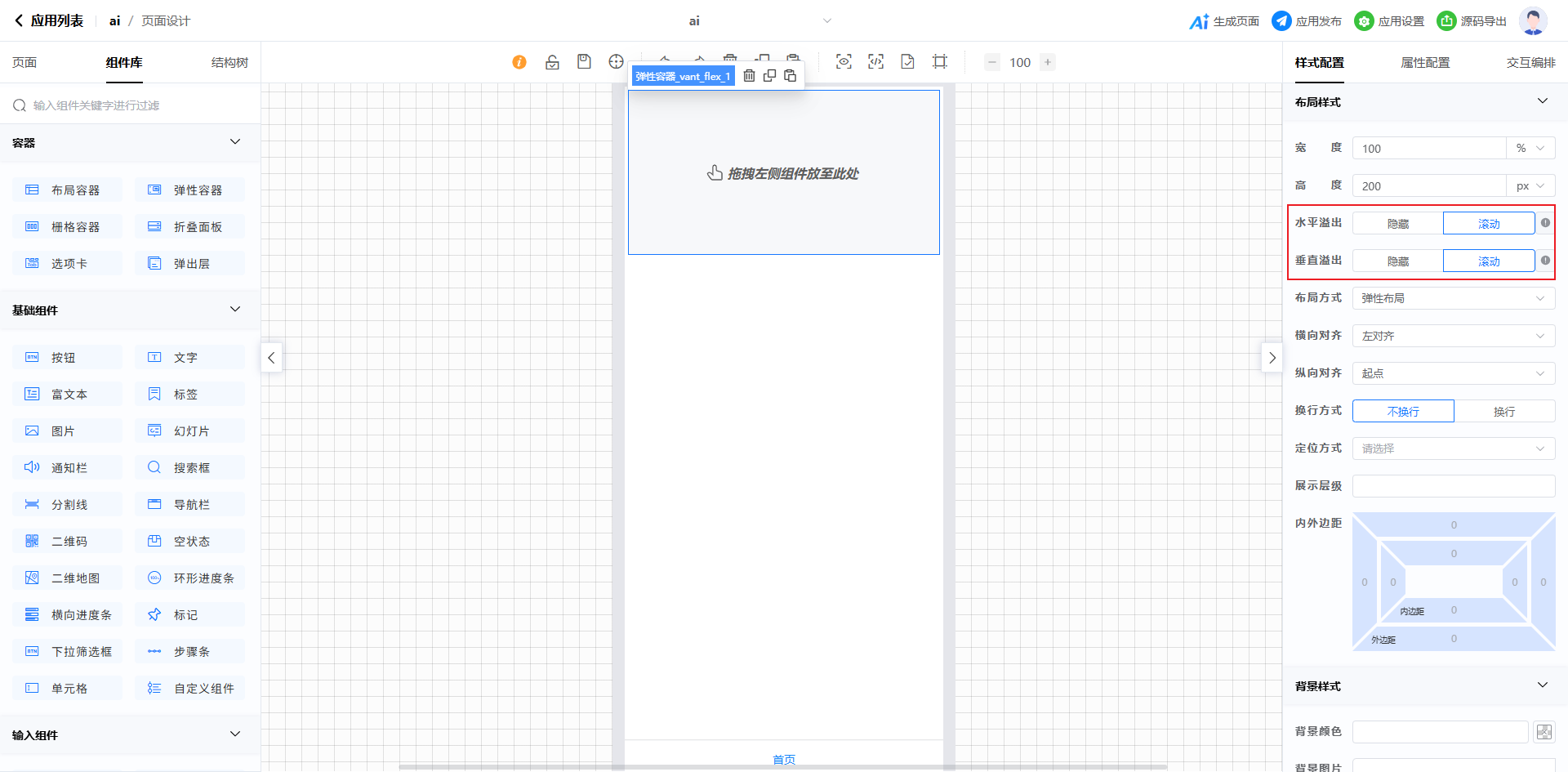Viewport: 1568px width, 772px height.
Task: Click the unlock icon in toolbar
Action: [552, 62]
